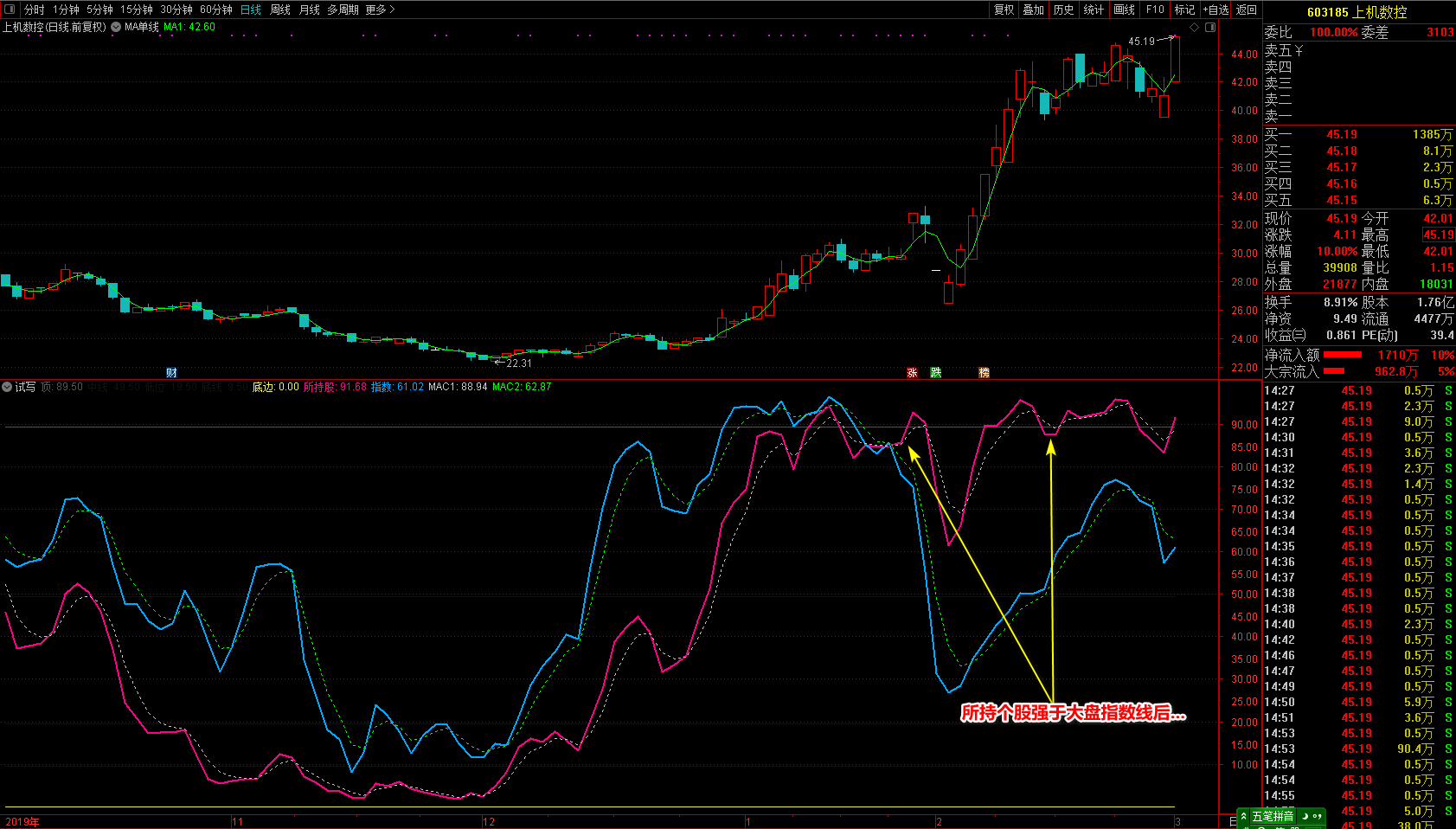Click the 涨 marker icon below the candles
The height and width of the screenshot is (829, 1456).
[912, 372]
